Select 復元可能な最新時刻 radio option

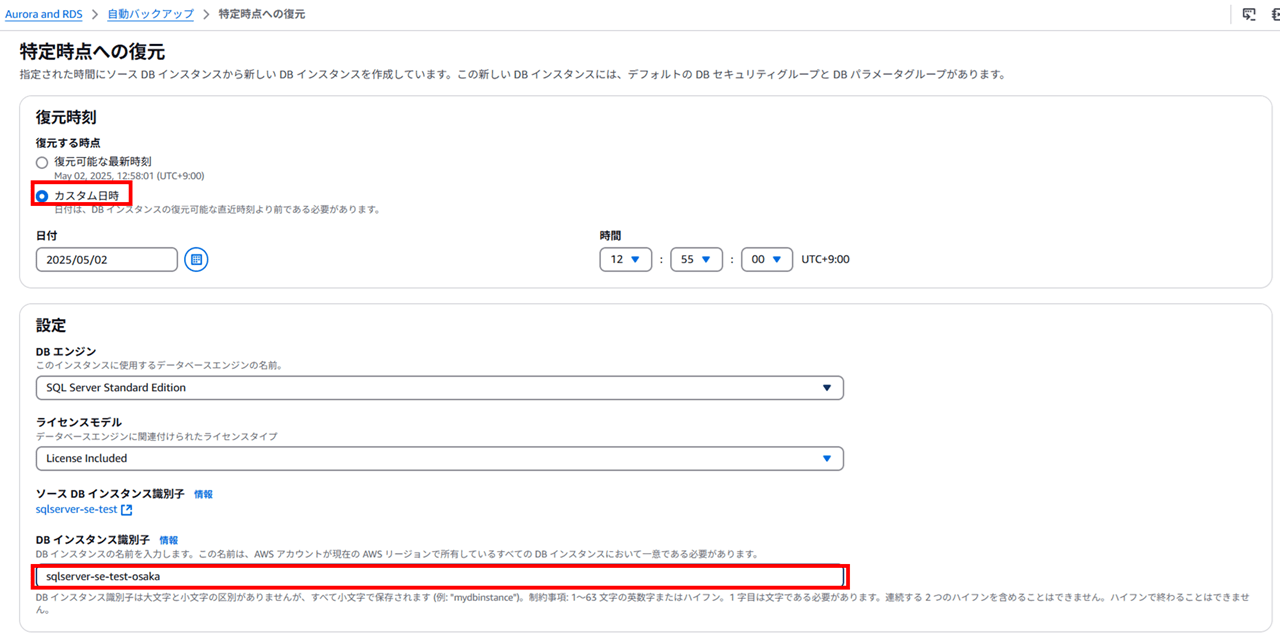click(41, 162)
